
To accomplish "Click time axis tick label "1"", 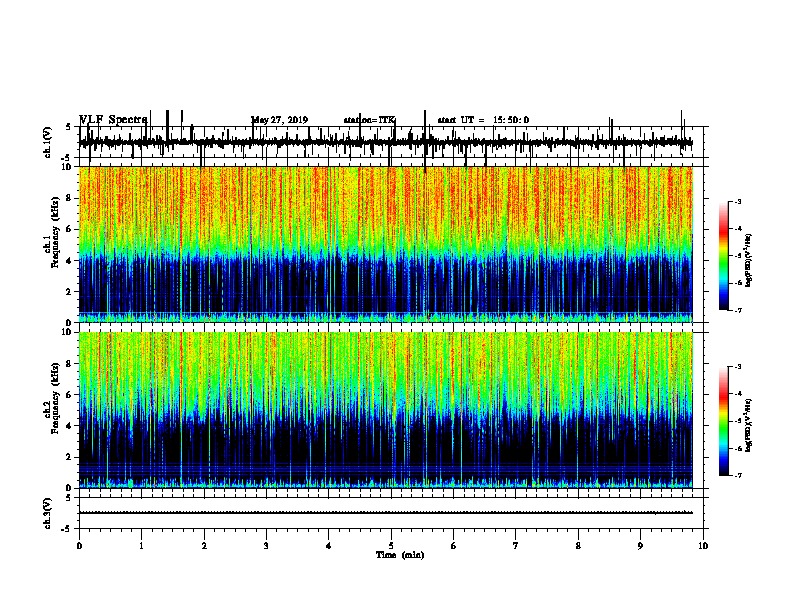I will coord(141,546).
